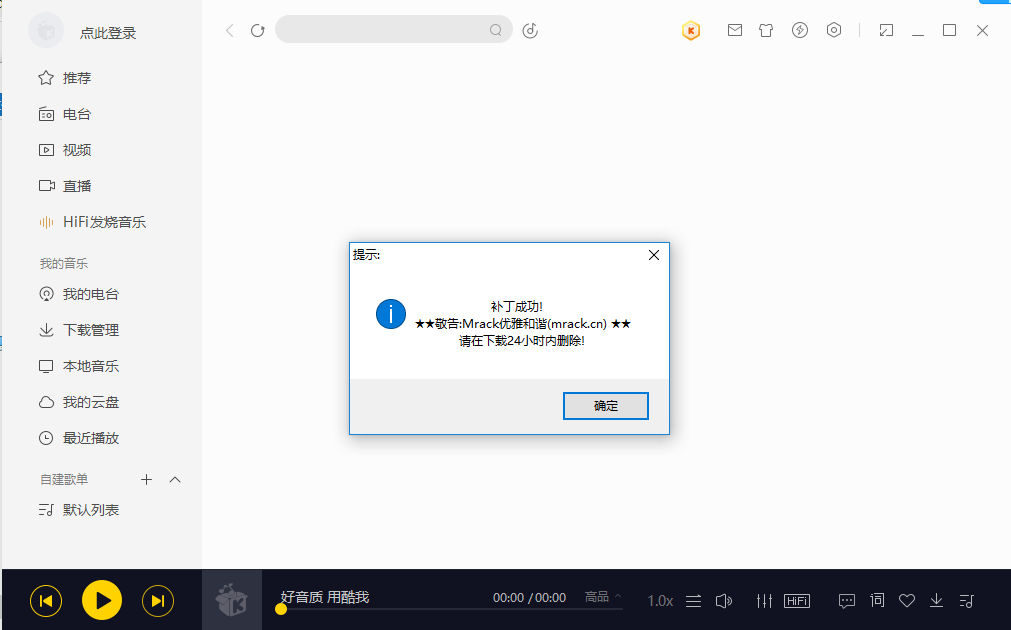The image size is (1011, 630).
Task: Open the hexagon settings icon
Action: pyautogui.click(x=834, y=30)
